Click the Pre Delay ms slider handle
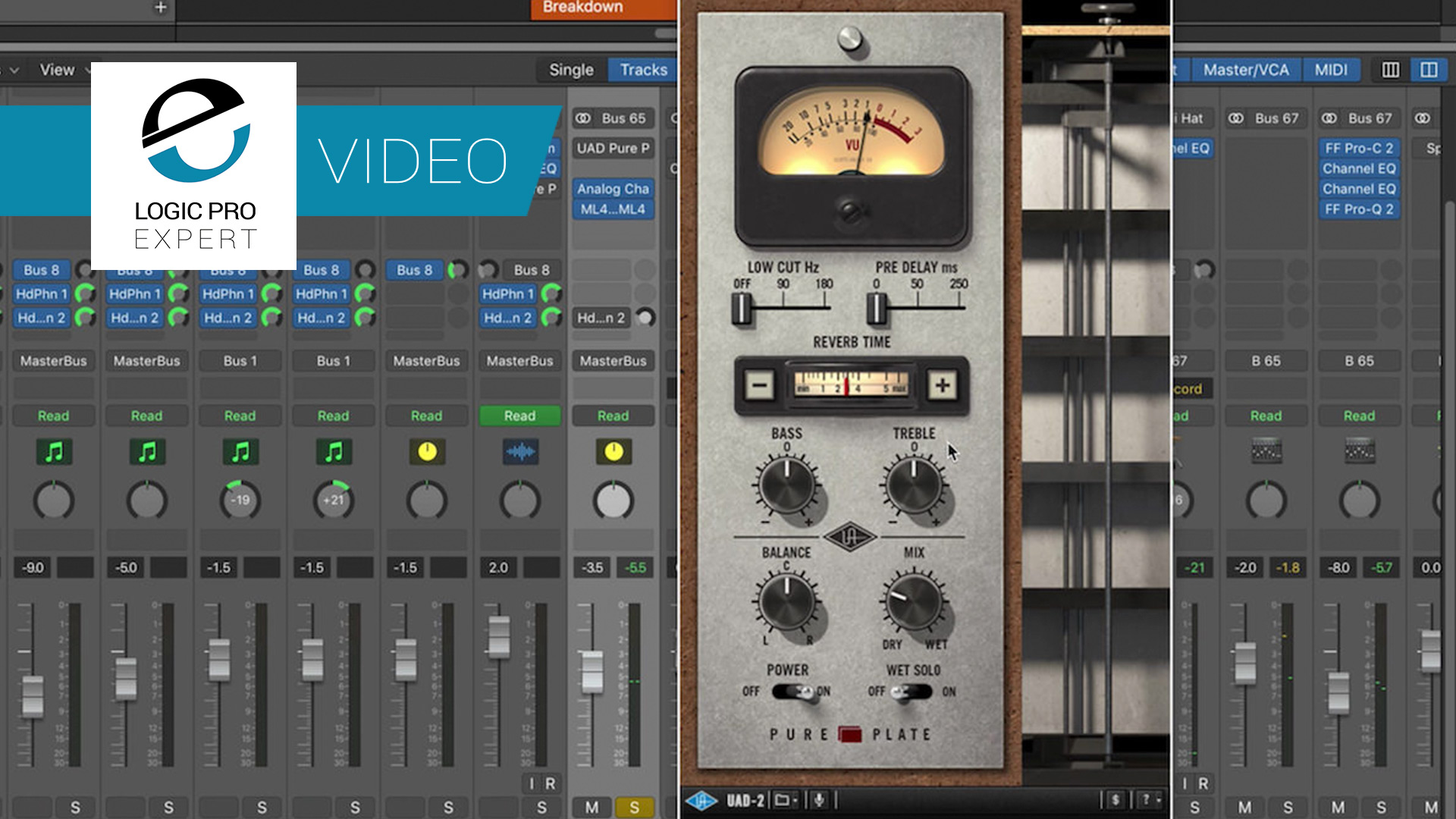This screenshot has height=819, width=1456. (876, 309)
